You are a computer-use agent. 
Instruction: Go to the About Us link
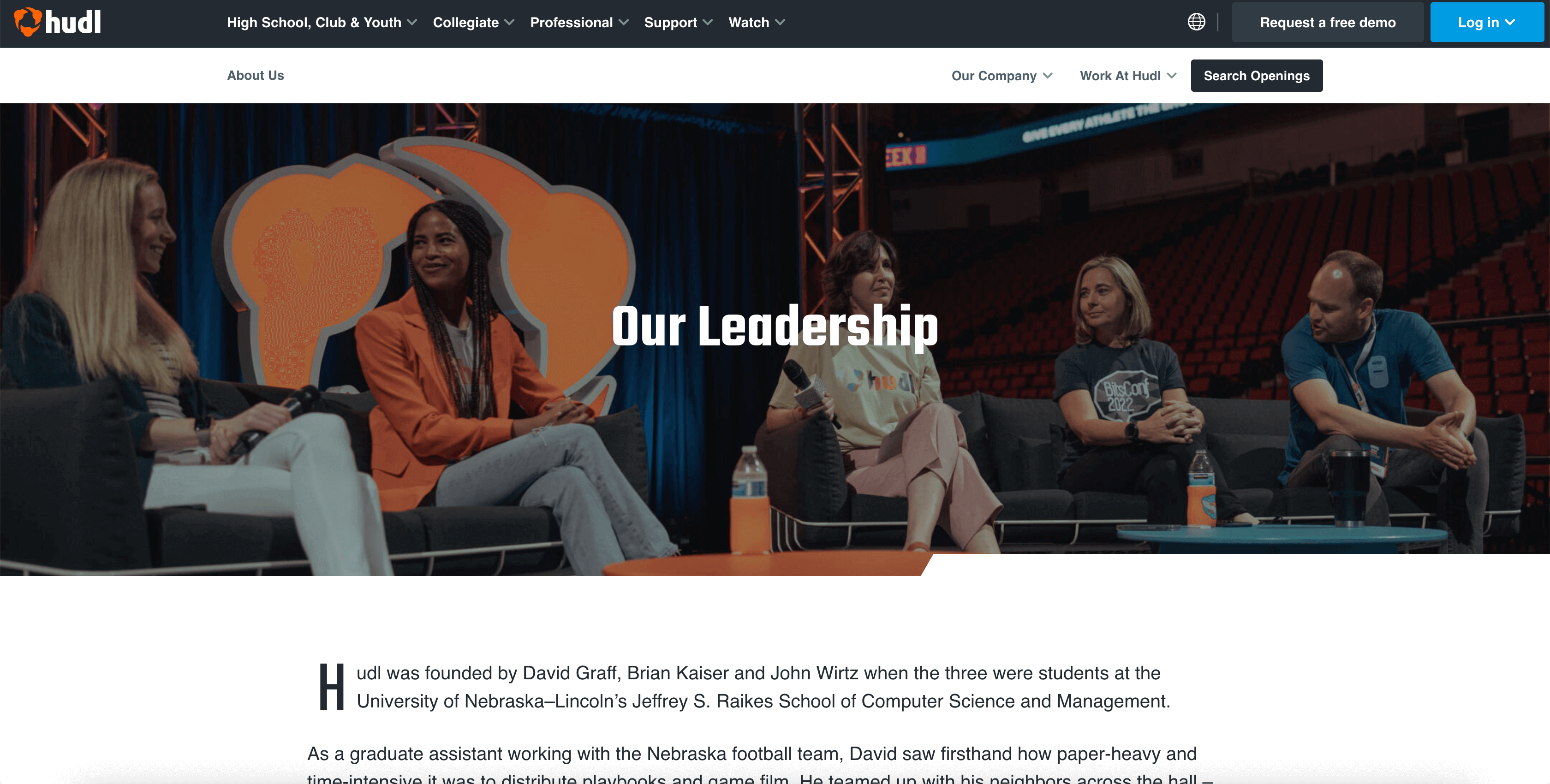255,75
